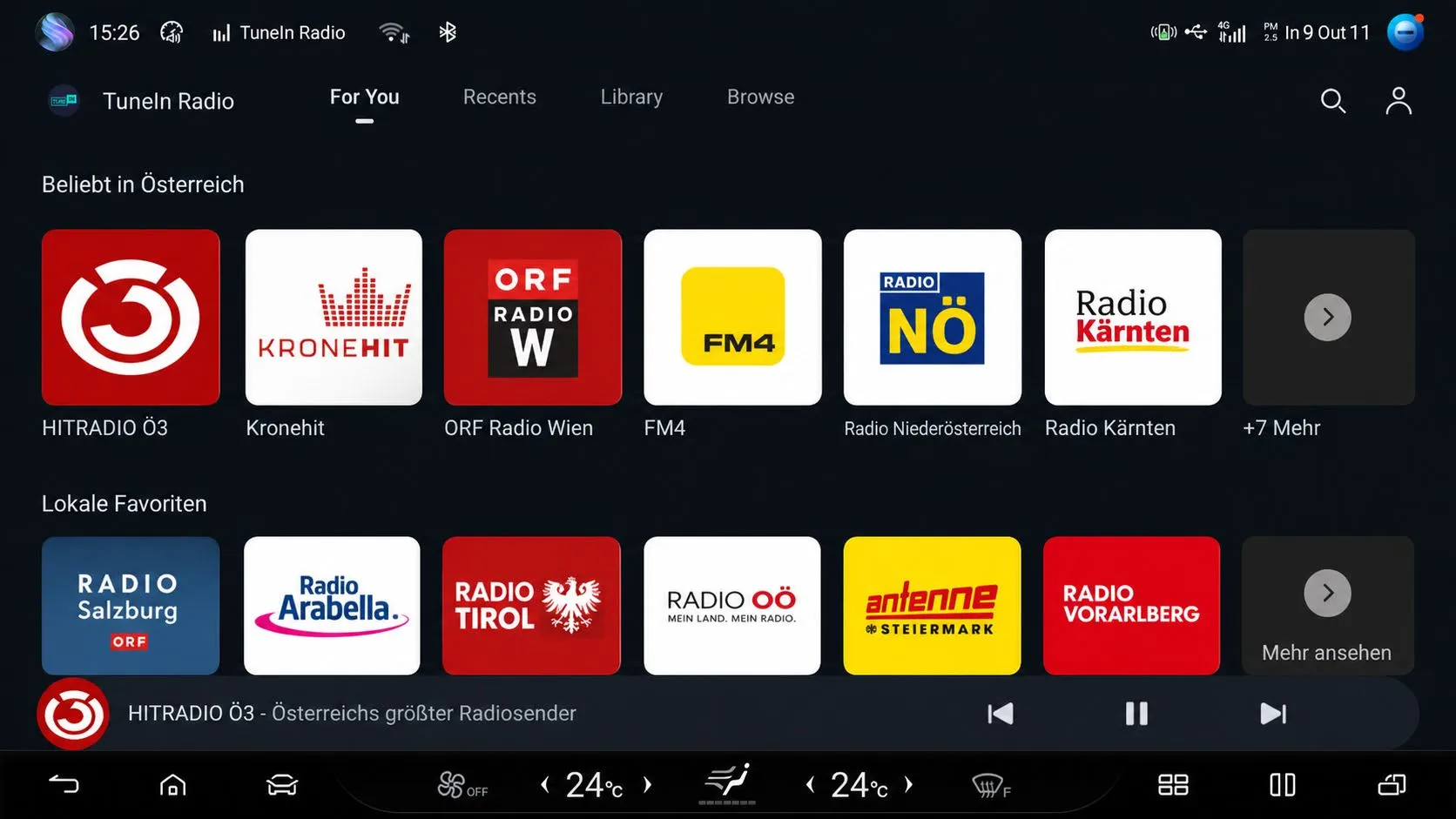Open Bluetooth status icon

click(448, 33)
